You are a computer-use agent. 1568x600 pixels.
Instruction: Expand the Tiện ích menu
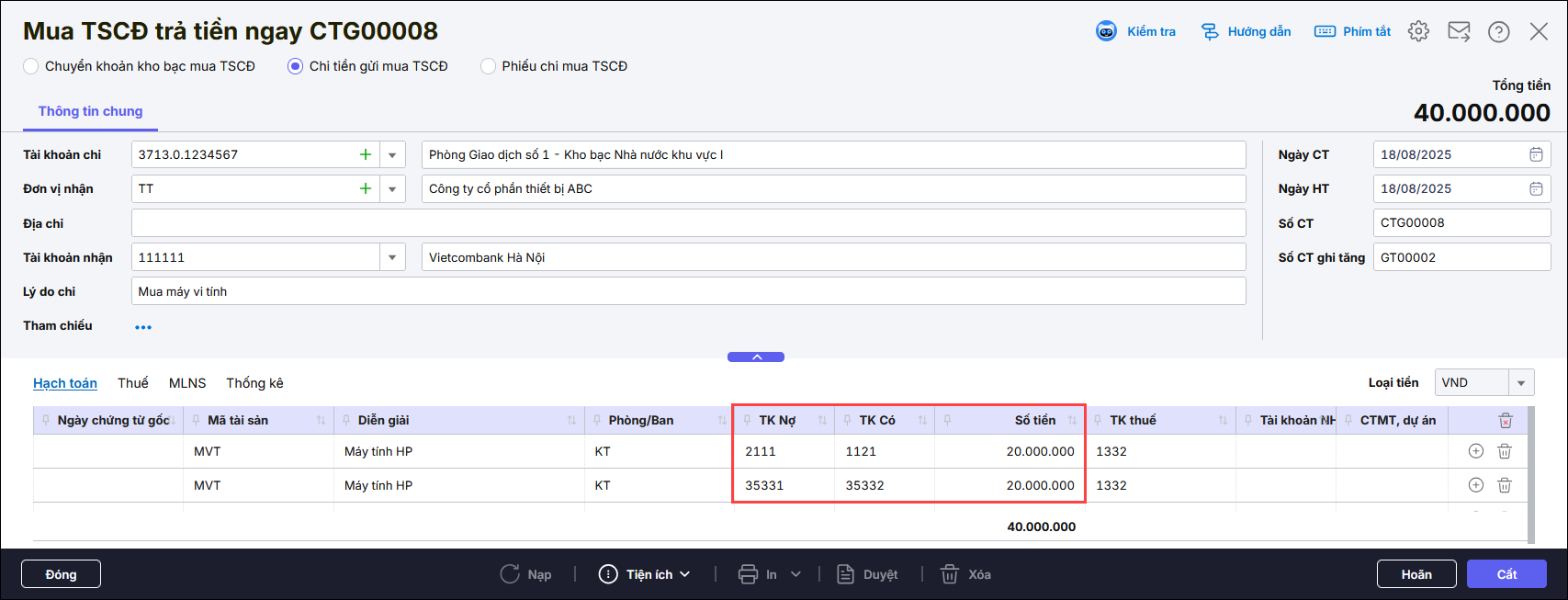click(645, 574)
